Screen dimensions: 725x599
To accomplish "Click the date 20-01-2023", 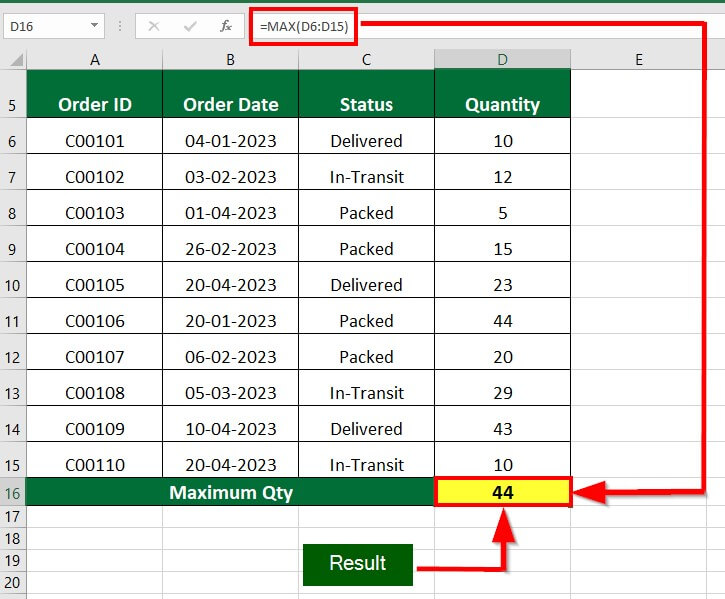I will pos(230,316).
